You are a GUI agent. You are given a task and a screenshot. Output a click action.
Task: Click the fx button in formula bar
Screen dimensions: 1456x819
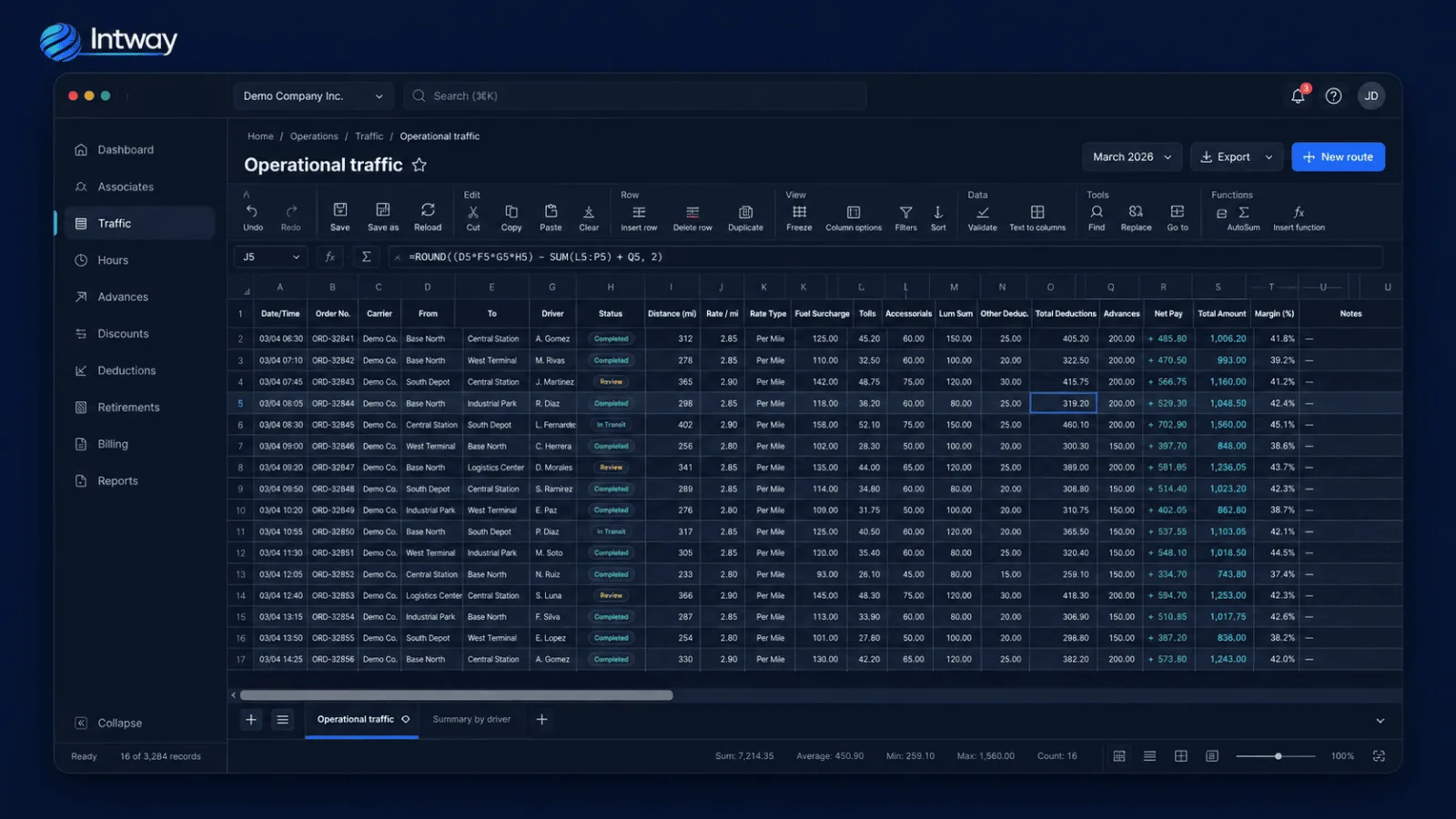pyautogui.click(x=330, y=257)
